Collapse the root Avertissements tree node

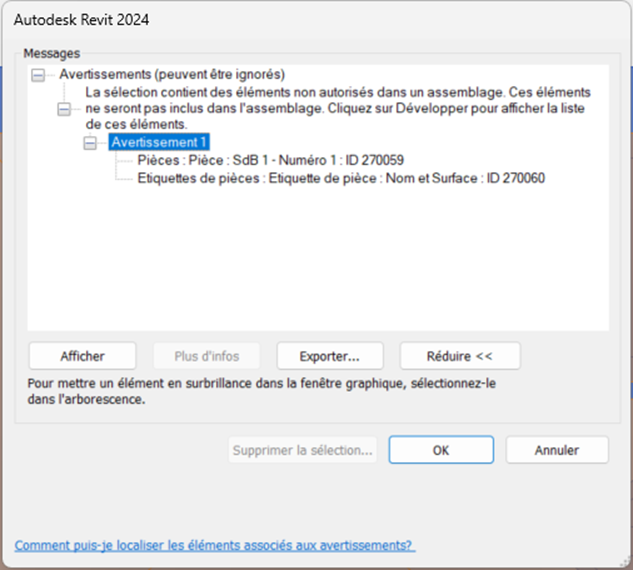click(38, 75)
